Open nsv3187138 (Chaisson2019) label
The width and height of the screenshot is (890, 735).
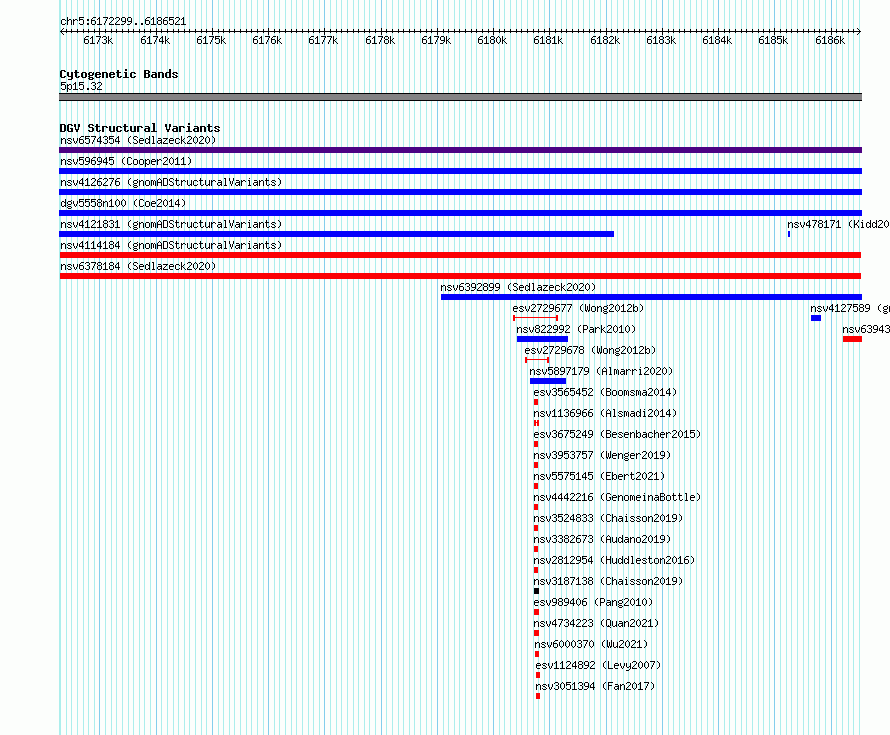(x=608, y=581)
